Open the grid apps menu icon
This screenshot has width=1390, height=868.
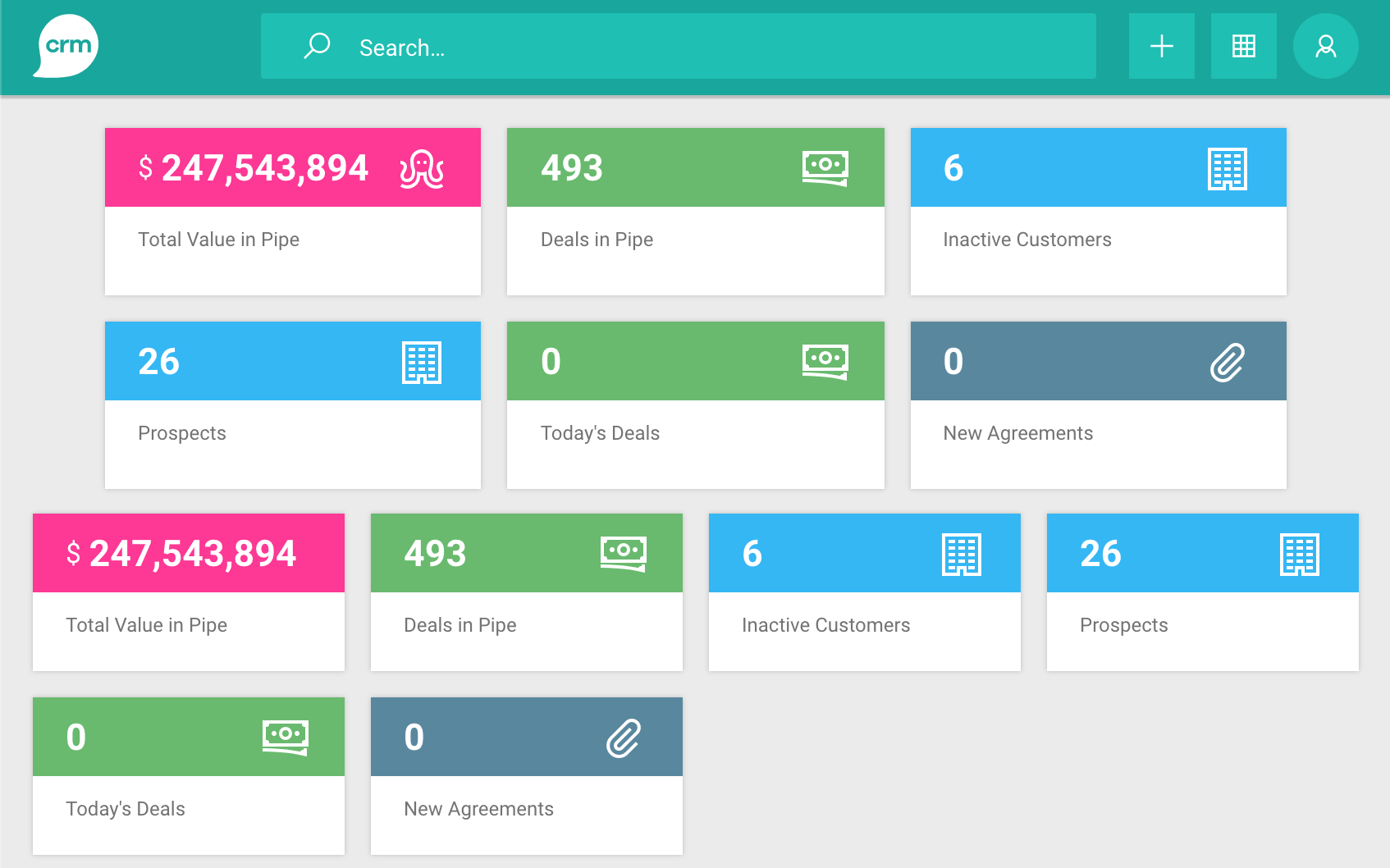click(1243, 46)
